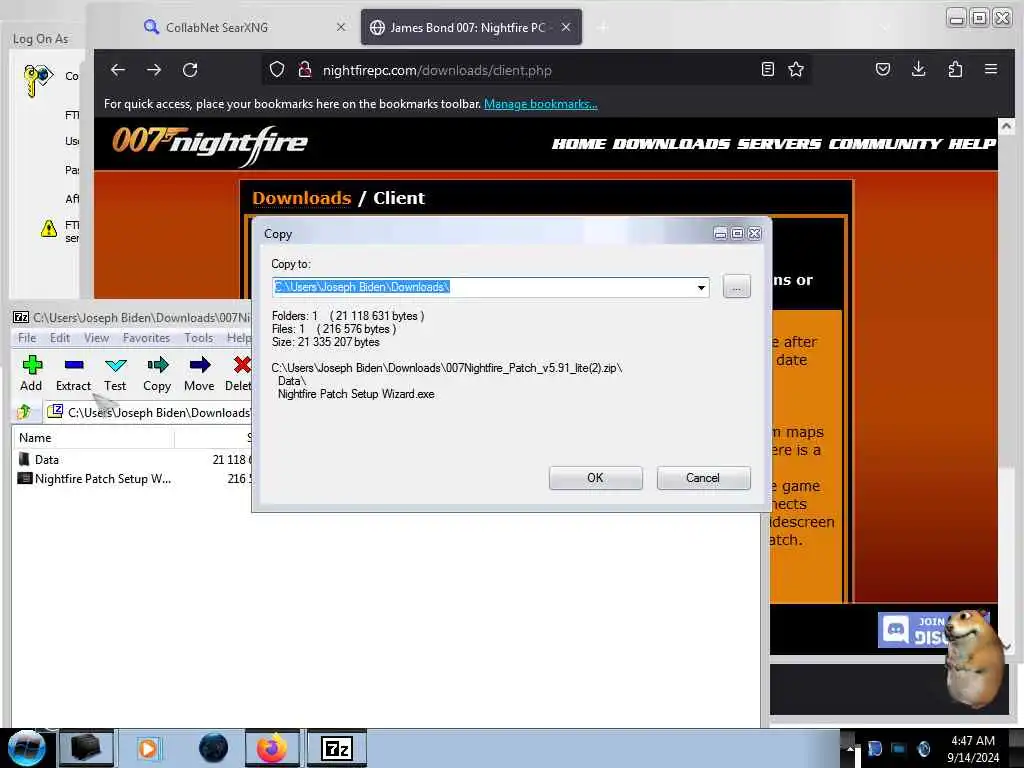1024x768 pixels.
Task: Click the orange Downloads breadcrumb link
Action: (302, 198)
